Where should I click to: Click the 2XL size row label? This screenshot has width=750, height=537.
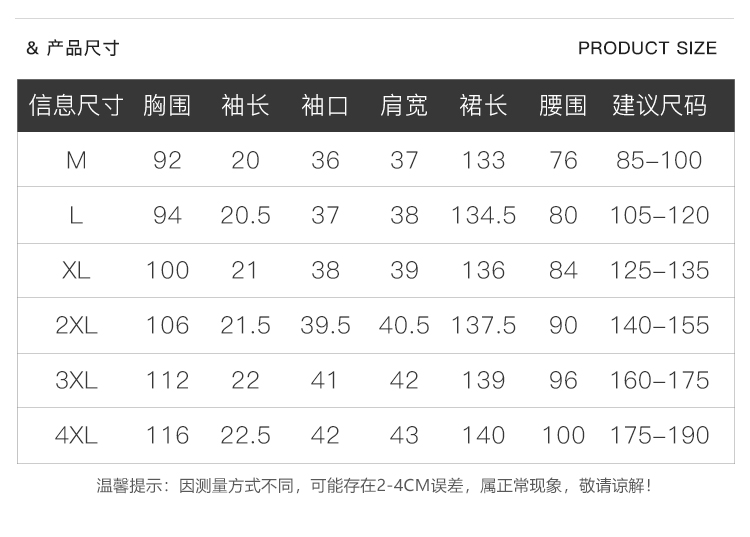pos(77,325)
